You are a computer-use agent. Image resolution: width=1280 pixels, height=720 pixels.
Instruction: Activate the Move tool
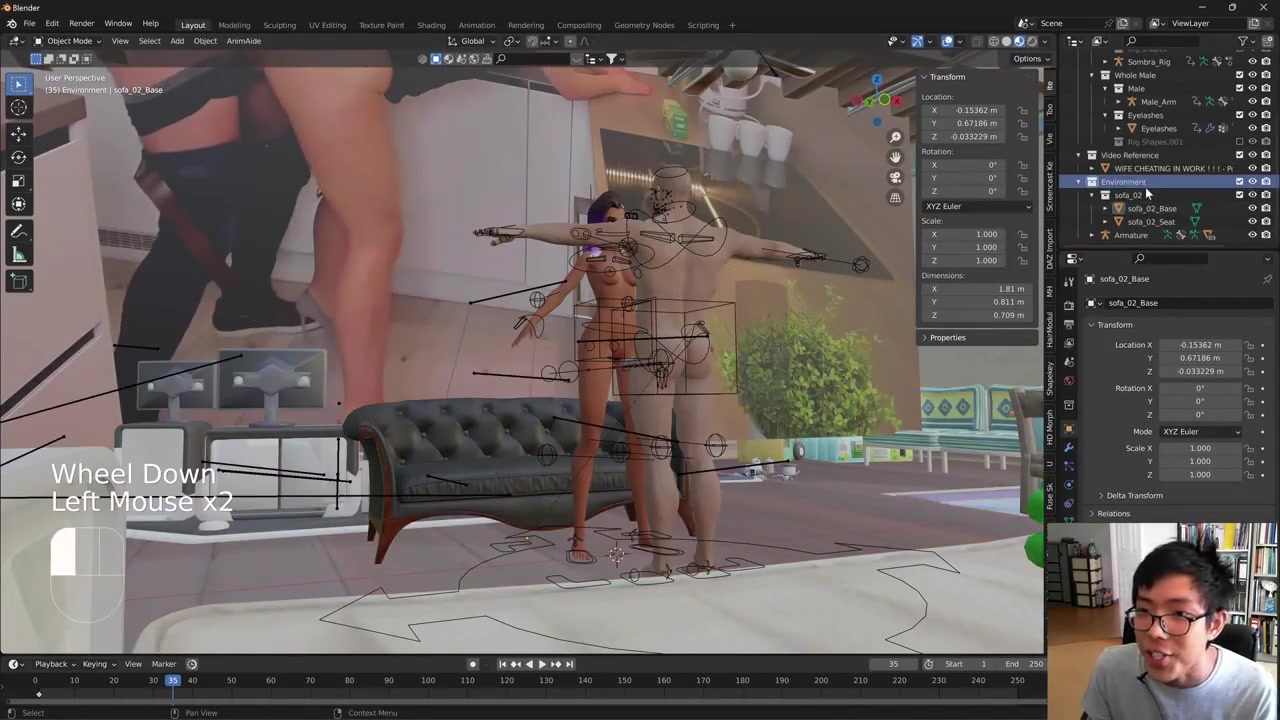point(18,133)
